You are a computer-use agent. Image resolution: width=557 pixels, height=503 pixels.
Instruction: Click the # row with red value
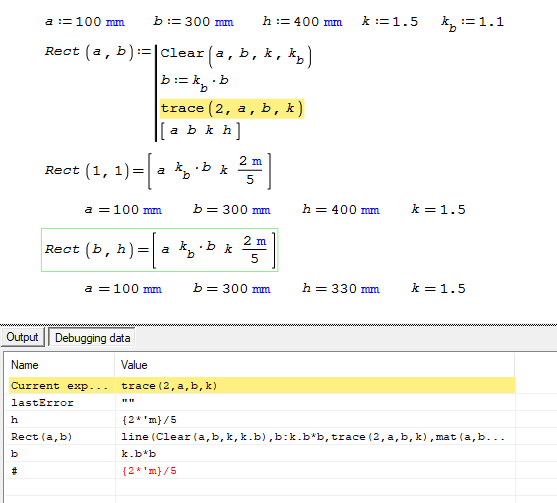(262, 471)
